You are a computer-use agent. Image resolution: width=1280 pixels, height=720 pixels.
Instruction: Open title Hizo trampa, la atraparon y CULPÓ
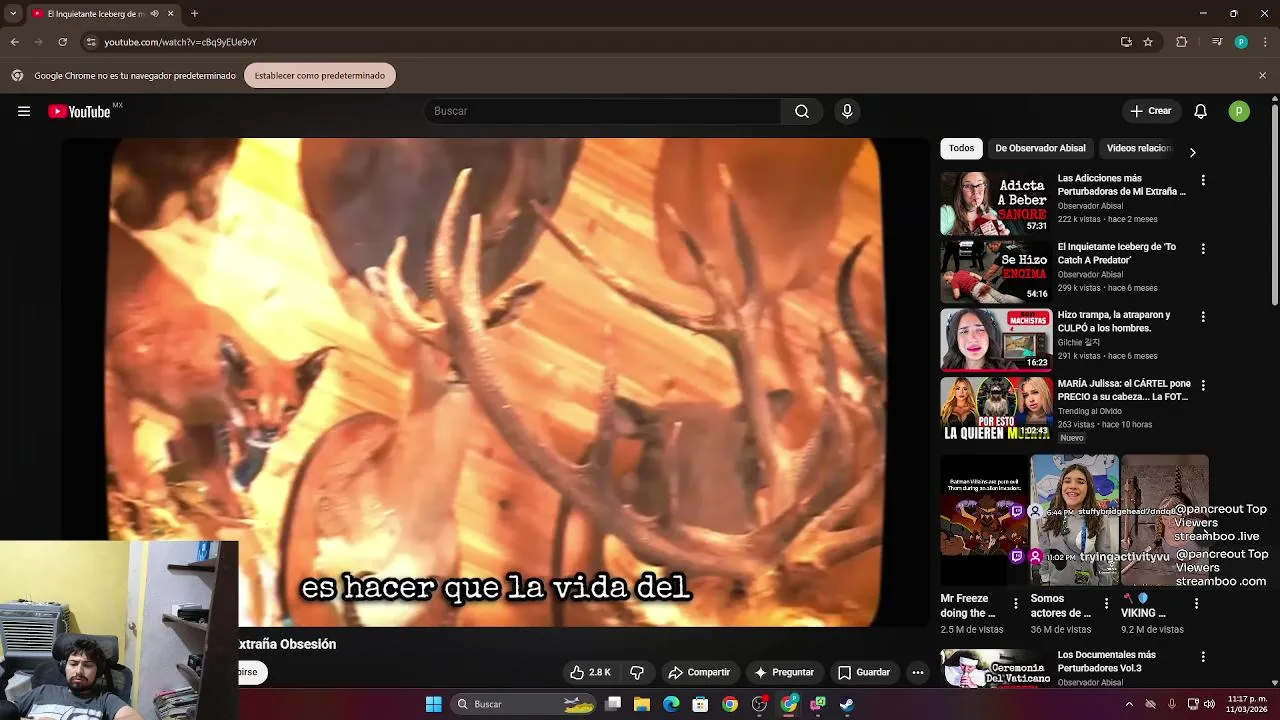click(x=1114, y=321)
